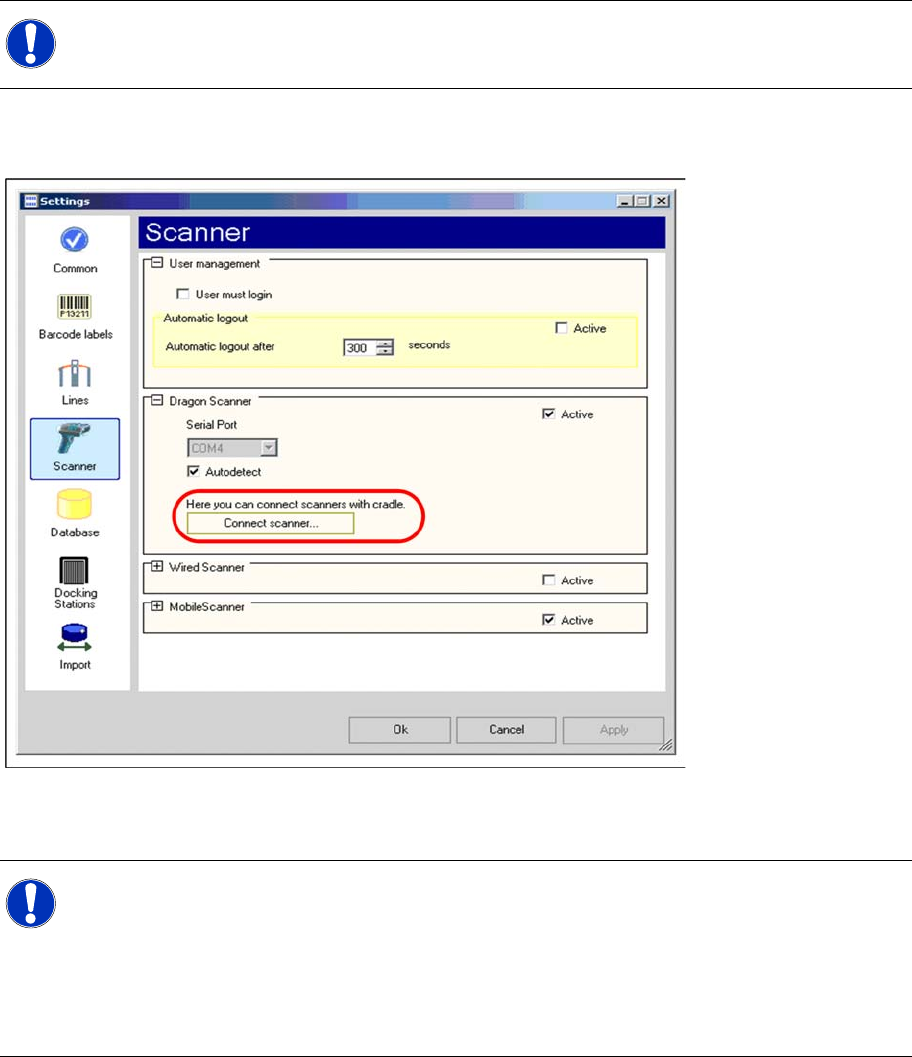Click the 'Serial Port' label
This screenshot has height=1057, width=912.
pos(212,425)
